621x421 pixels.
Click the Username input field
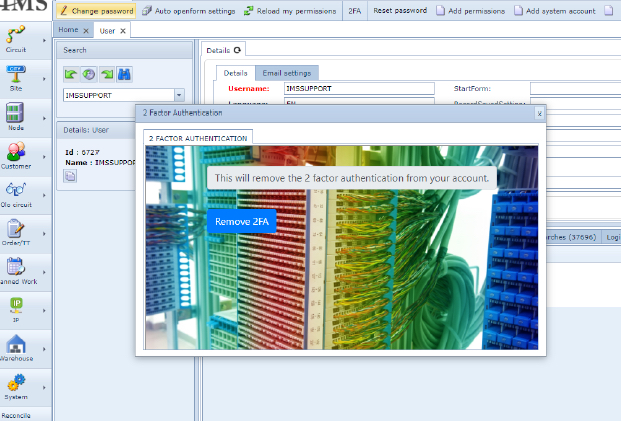(359, 88)
